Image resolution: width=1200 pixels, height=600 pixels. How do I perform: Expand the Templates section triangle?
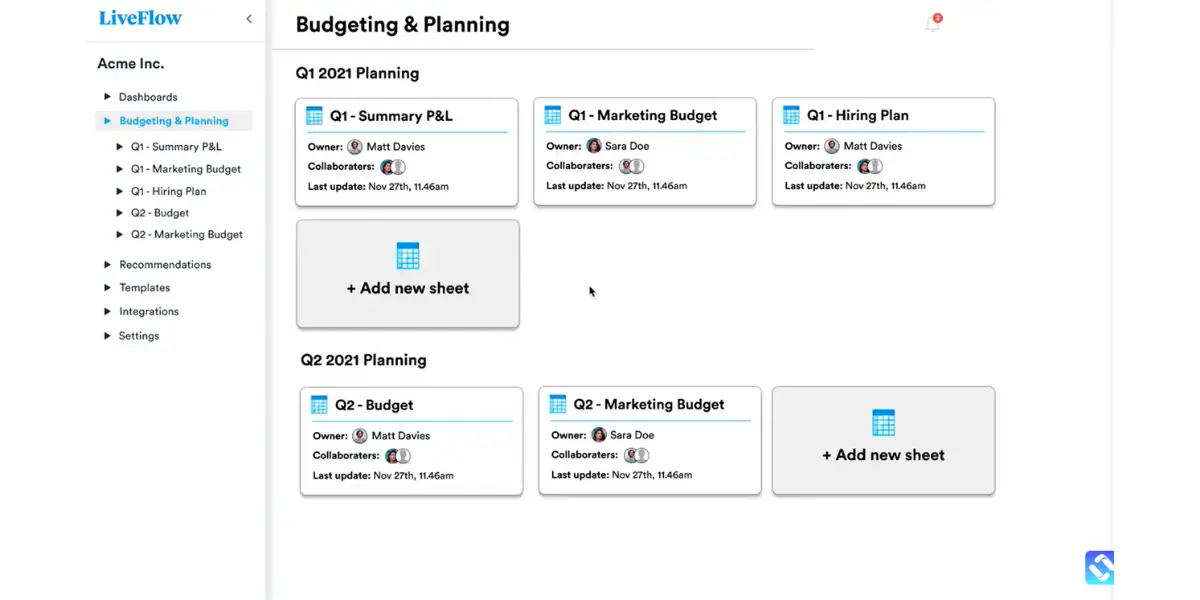[108, 288]
